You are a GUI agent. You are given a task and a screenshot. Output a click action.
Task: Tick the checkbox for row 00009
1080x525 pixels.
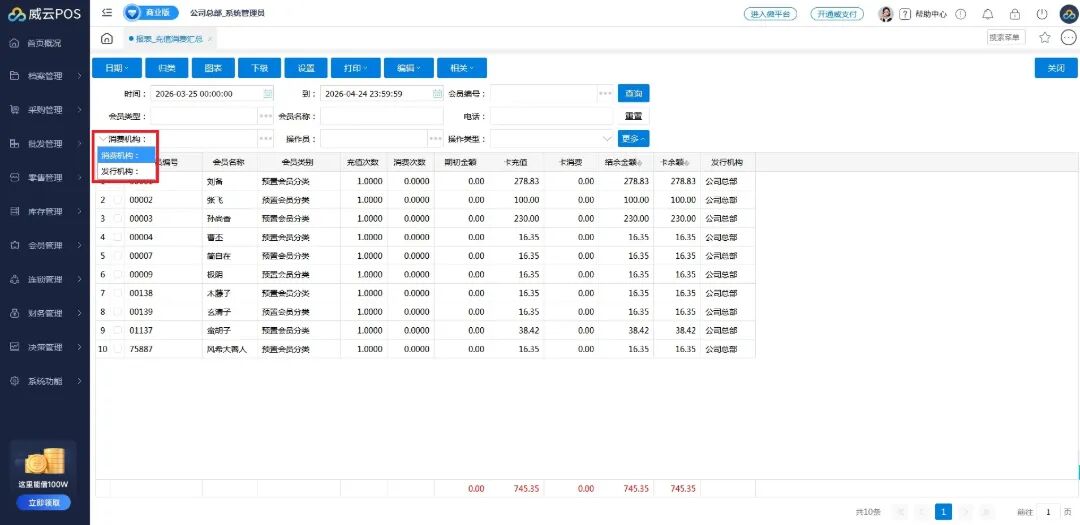click(118, 274)
